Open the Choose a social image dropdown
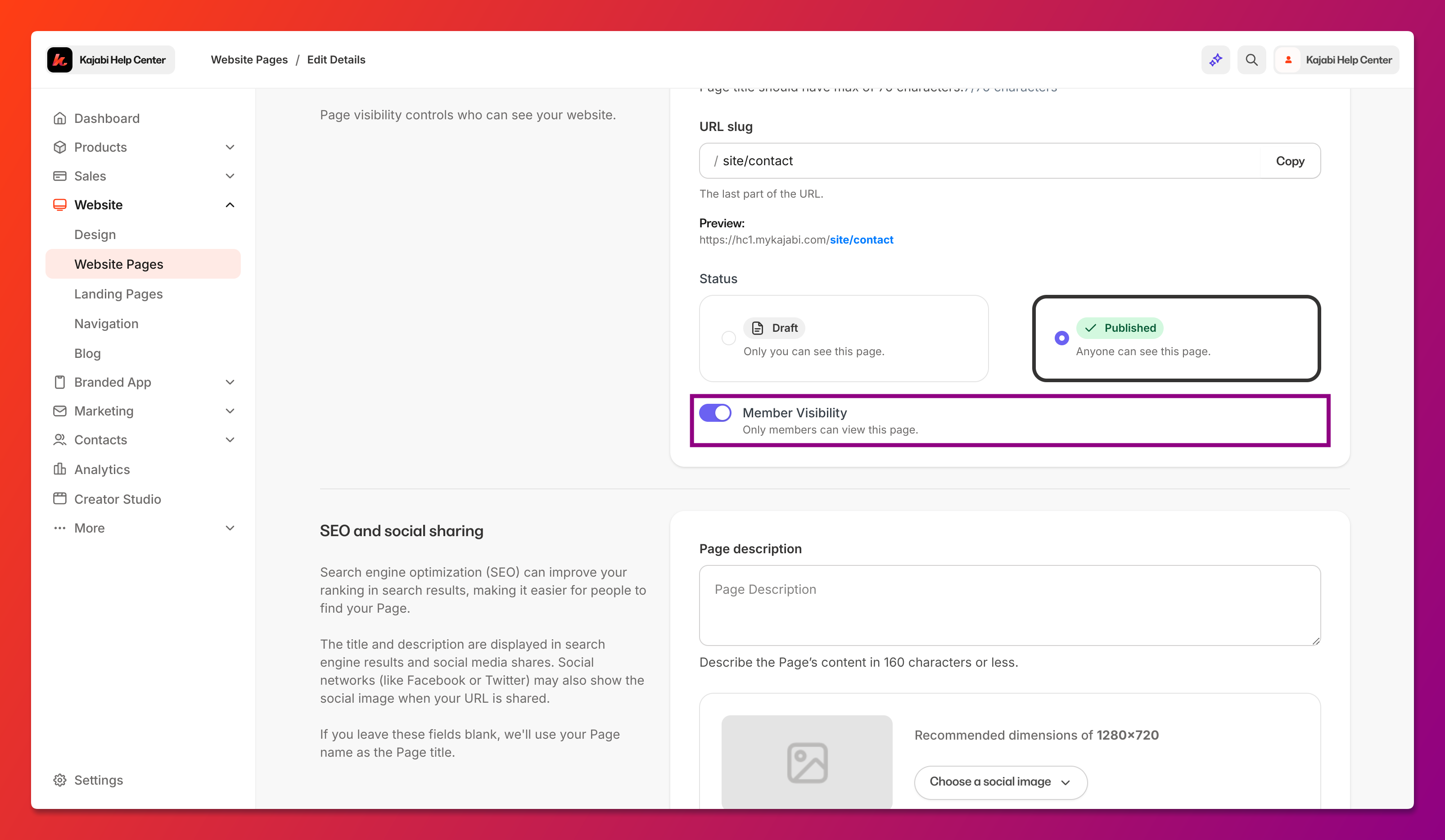 coord(1001,782)
